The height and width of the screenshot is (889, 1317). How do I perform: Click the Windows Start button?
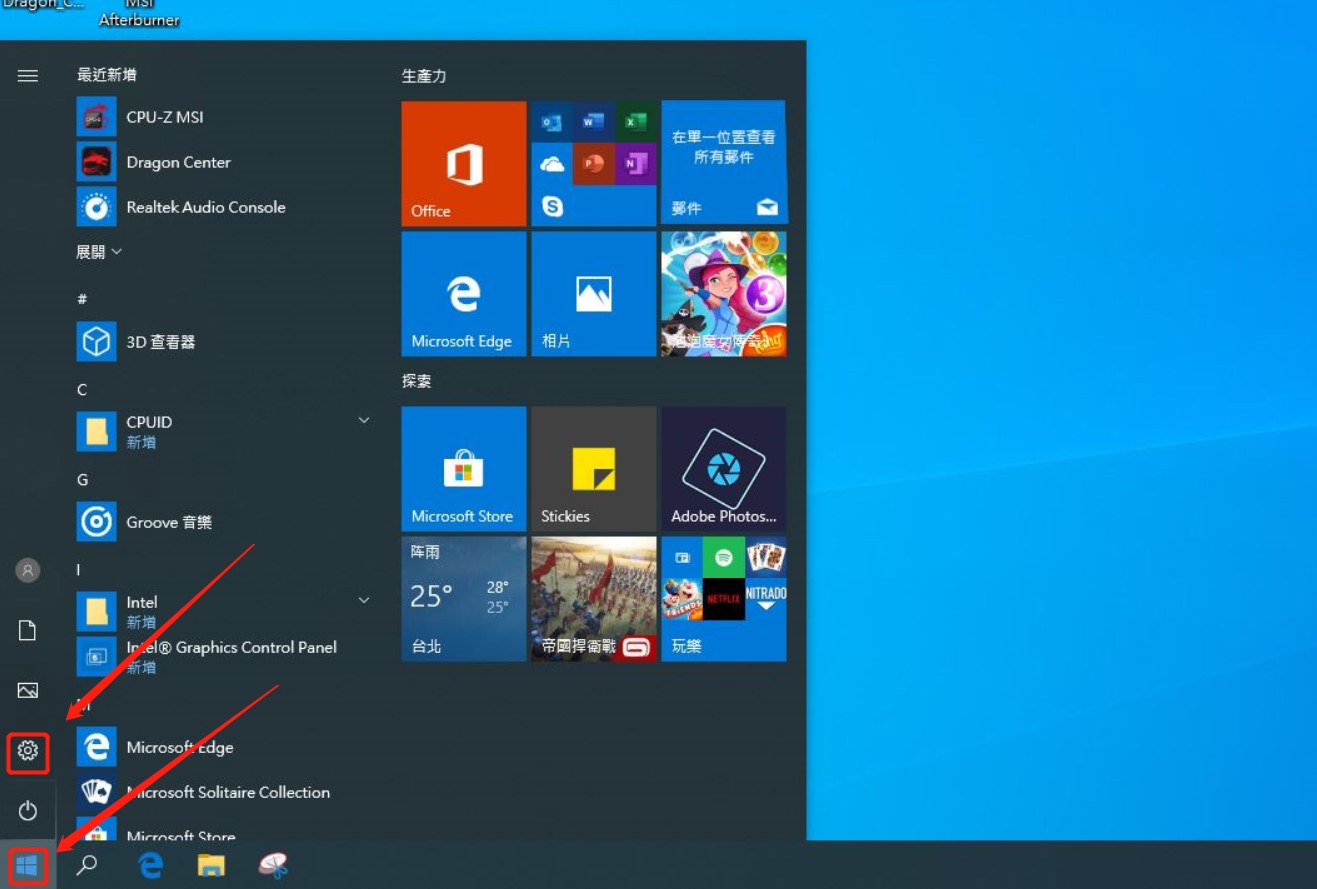(27, 865)
